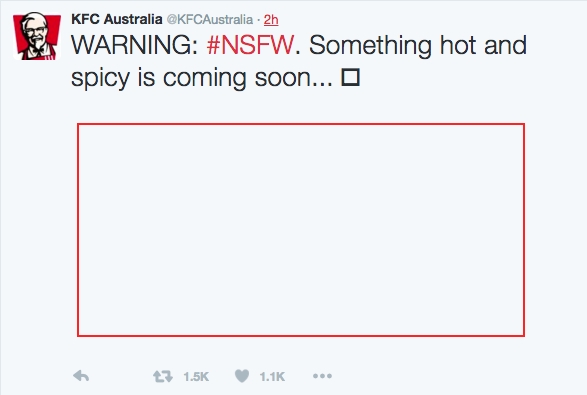Click the empty center of the media box
587x395 pixels.
click(x=301, y=230)
